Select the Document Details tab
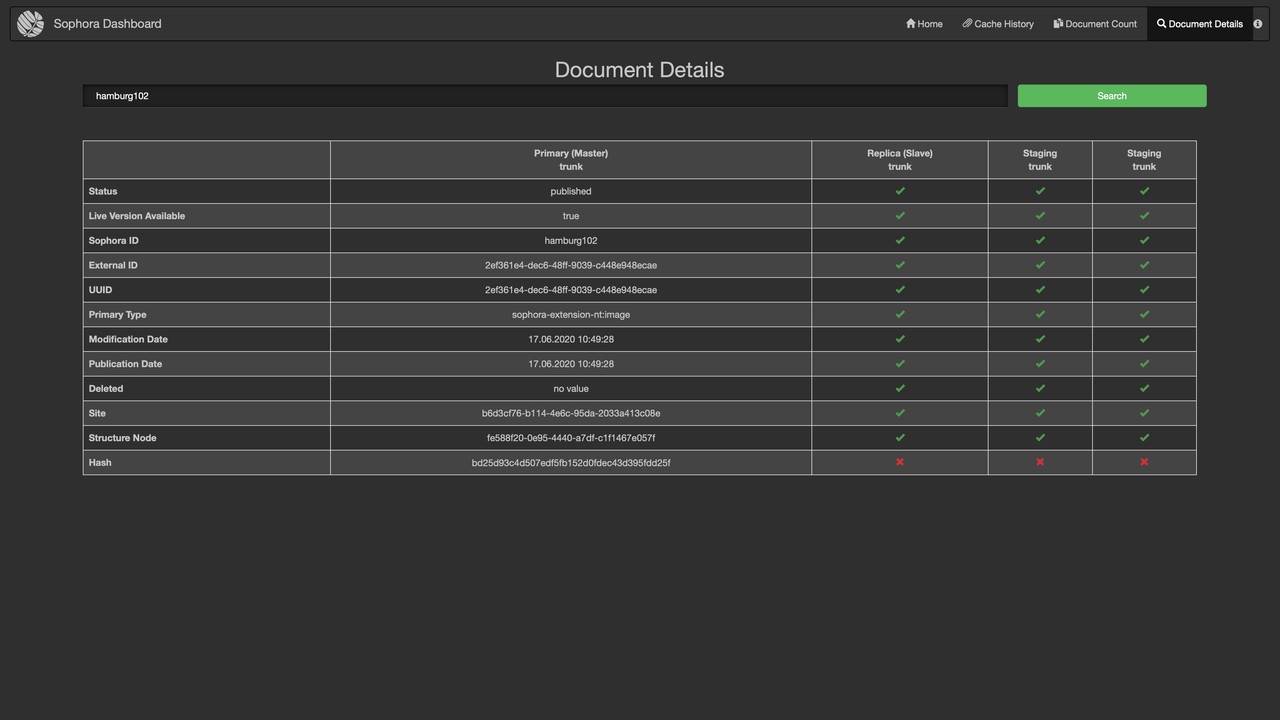1280x720 pixels. (x=1200, y=23)
